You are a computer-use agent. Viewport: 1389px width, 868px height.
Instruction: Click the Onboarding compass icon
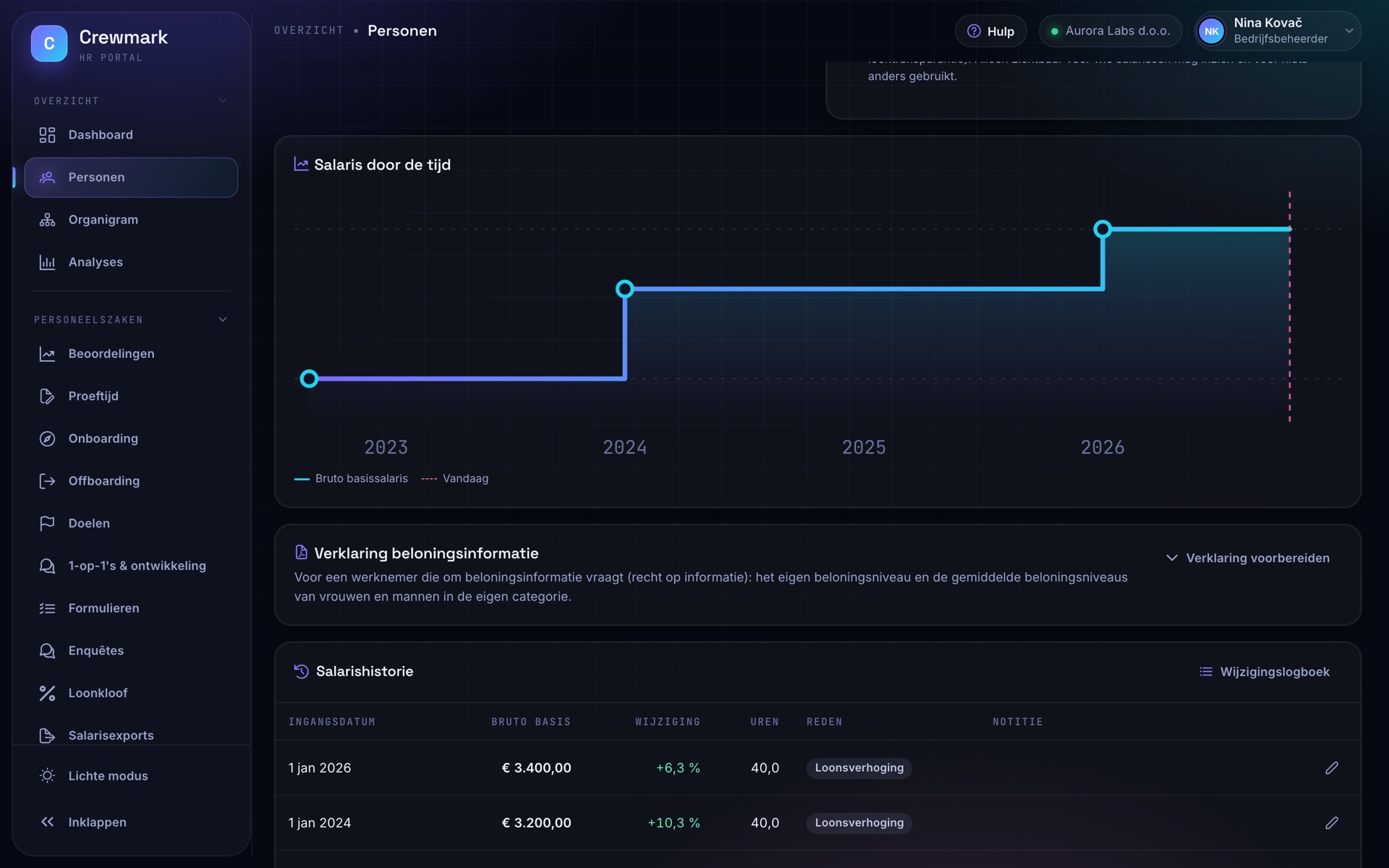point(47,439)
